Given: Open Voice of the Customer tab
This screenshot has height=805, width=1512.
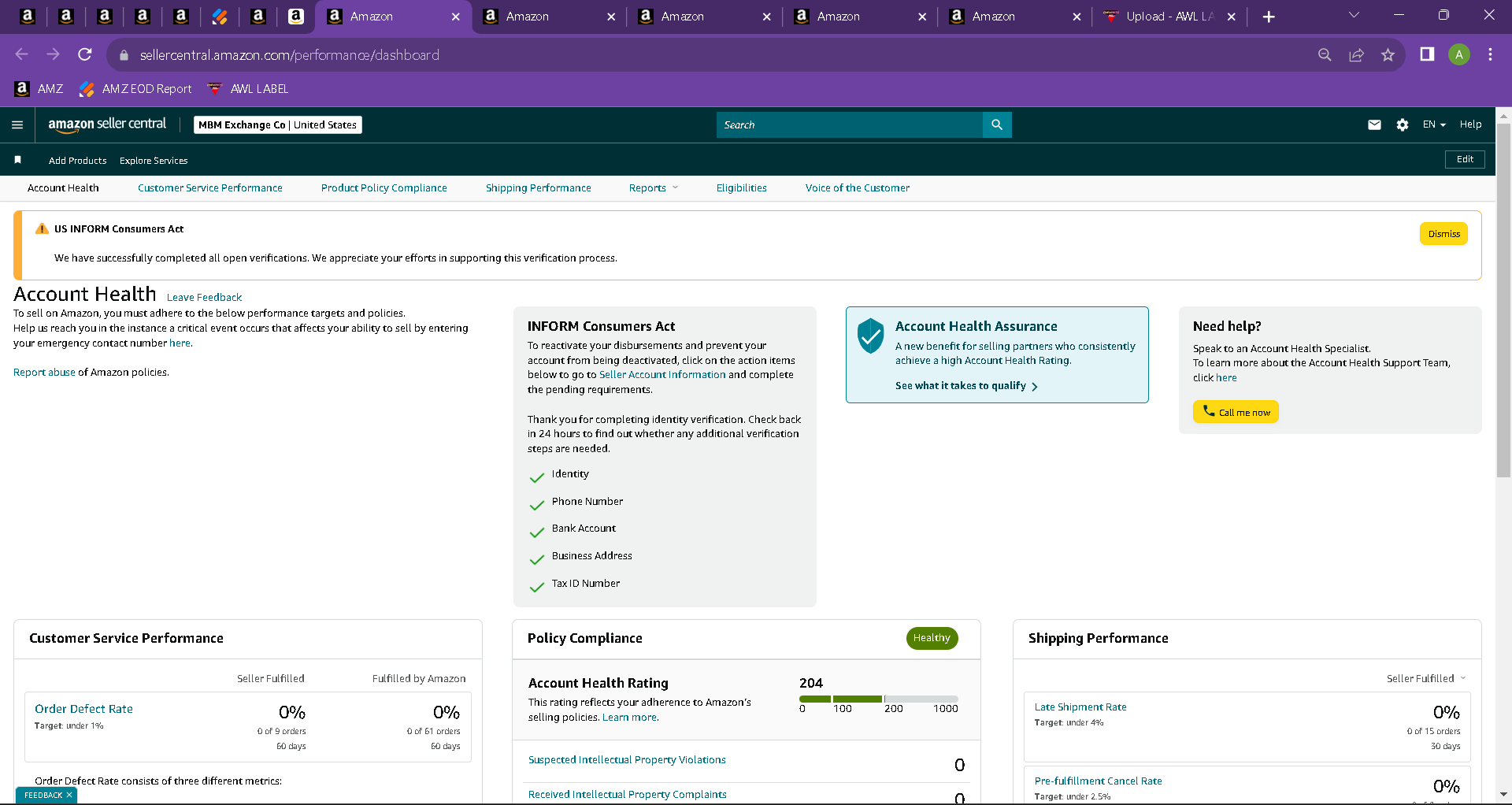Looking at the screenshot, I should point(858,188).
